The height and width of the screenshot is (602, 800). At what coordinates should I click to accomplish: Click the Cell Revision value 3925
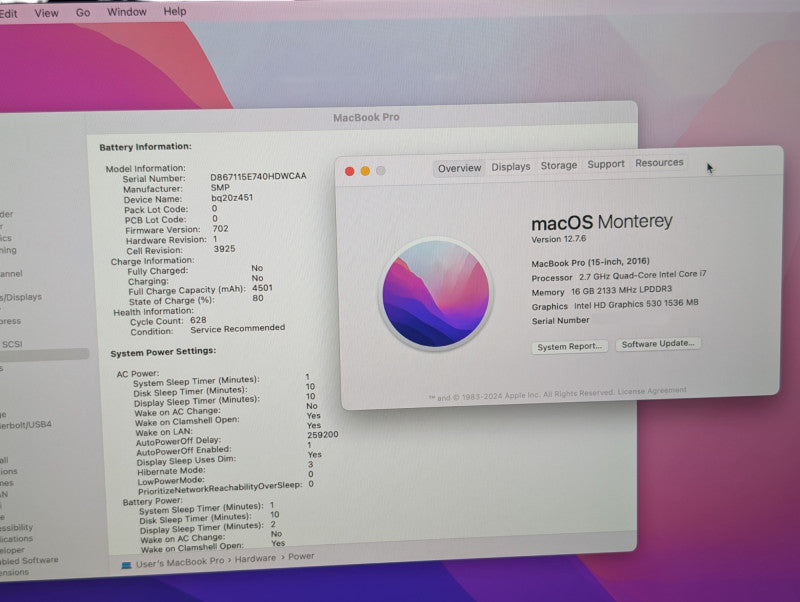point(224,249)
